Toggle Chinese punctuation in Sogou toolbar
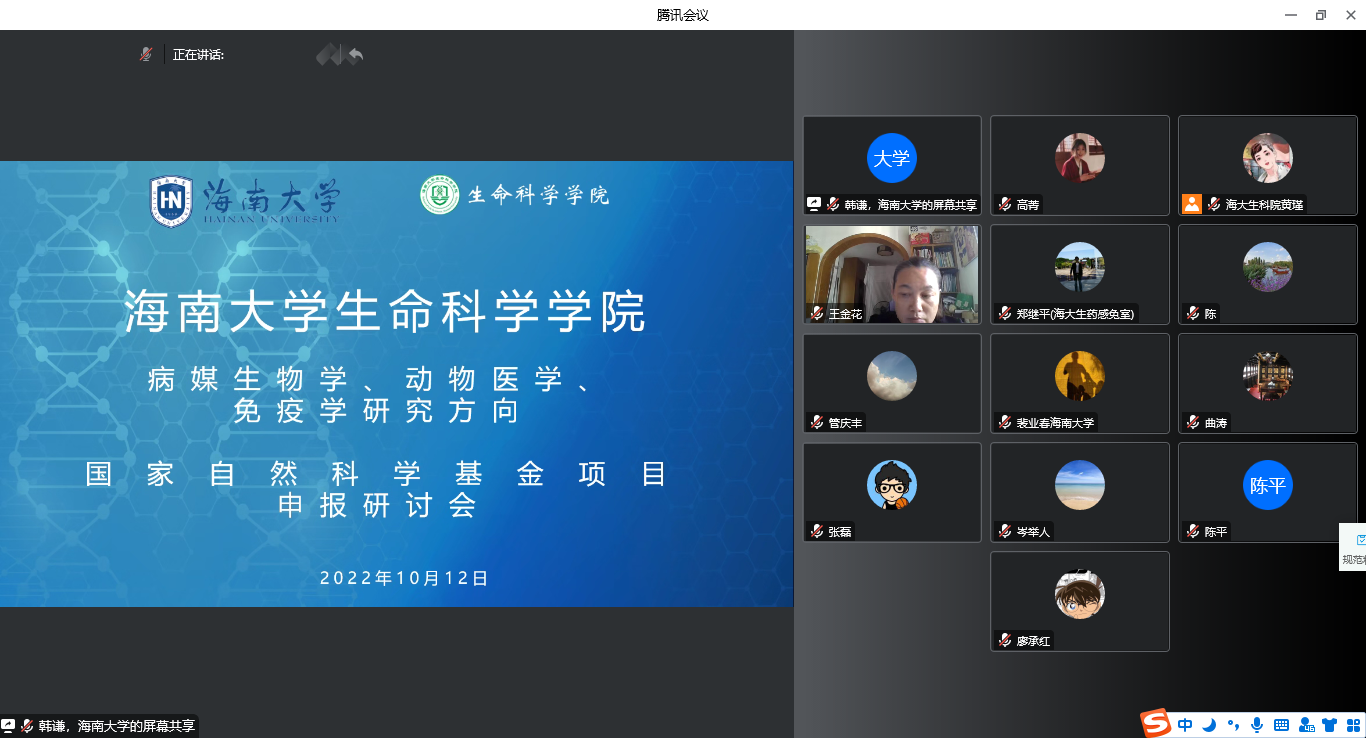Image resolution: width=1366 pixels, height=738 pixels. 1233,725
